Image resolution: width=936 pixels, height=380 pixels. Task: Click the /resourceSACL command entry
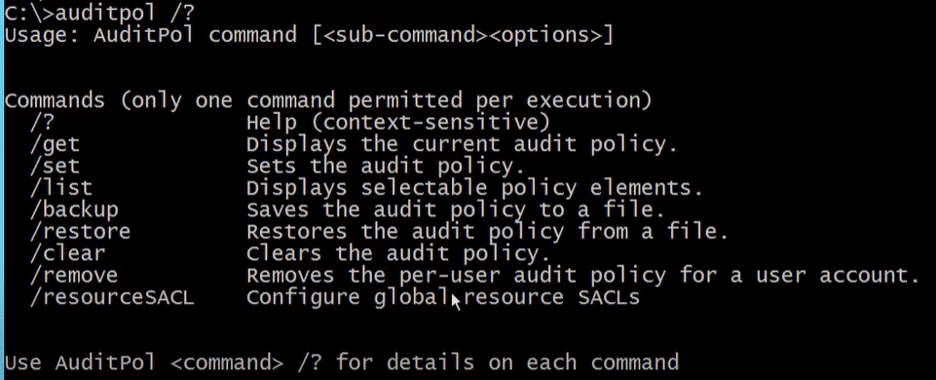112,297
